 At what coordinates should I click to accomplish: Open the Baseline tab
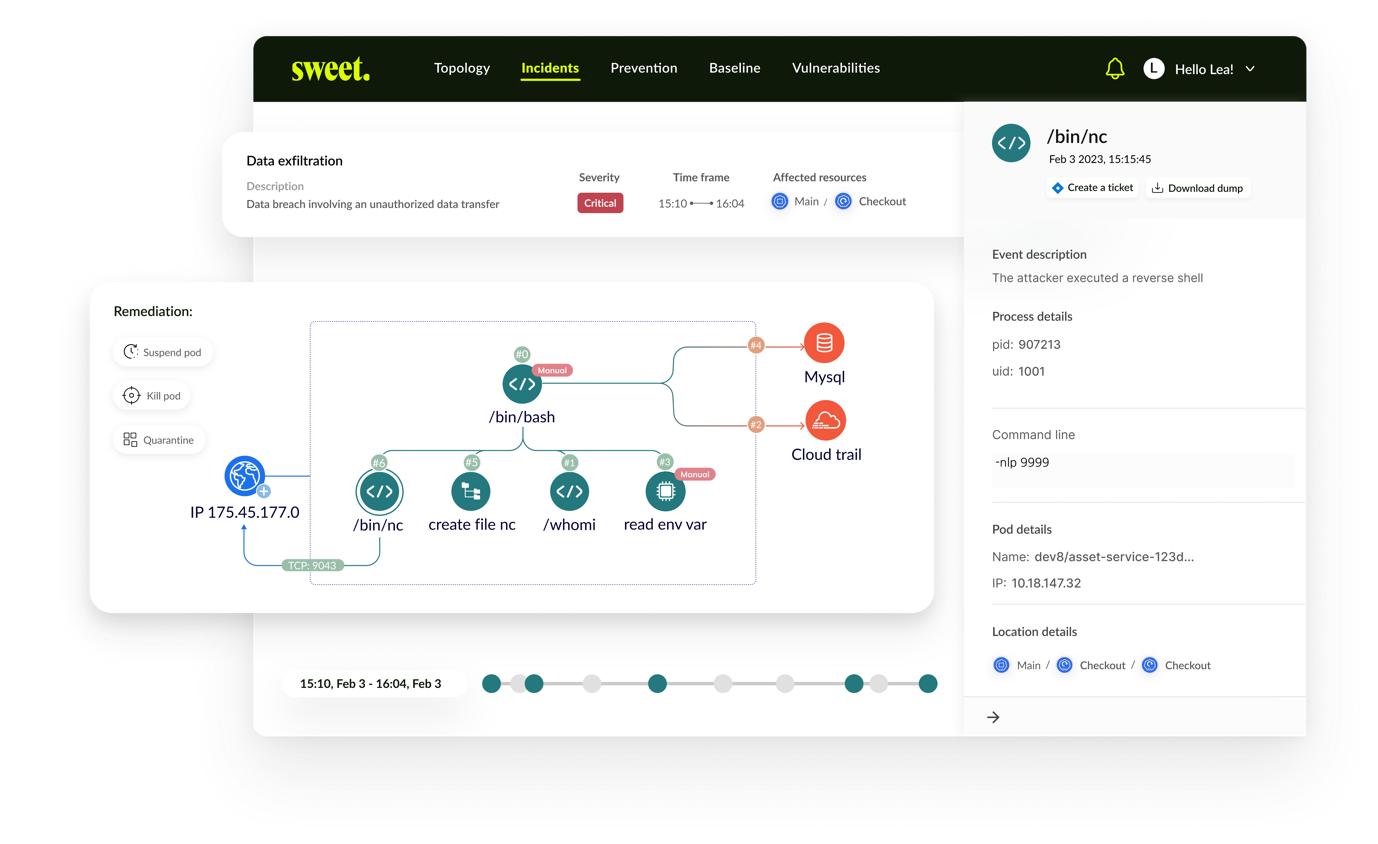pos(735,68)
